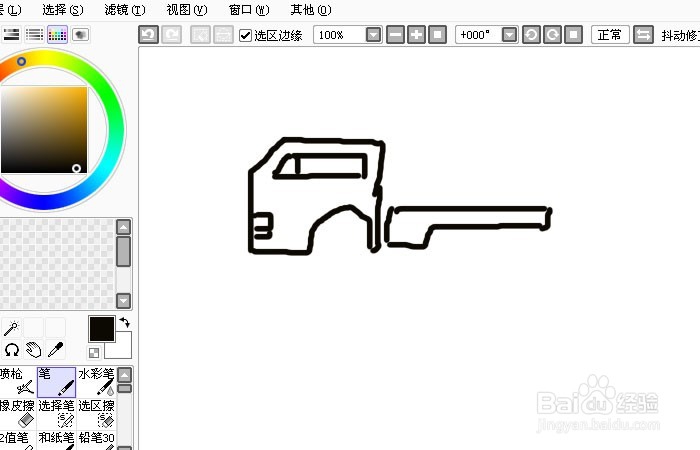The height and width of the screenshot is (450, 700).
Task: Click inside the saturation-value color square
Action: click(x=44, y=129)
